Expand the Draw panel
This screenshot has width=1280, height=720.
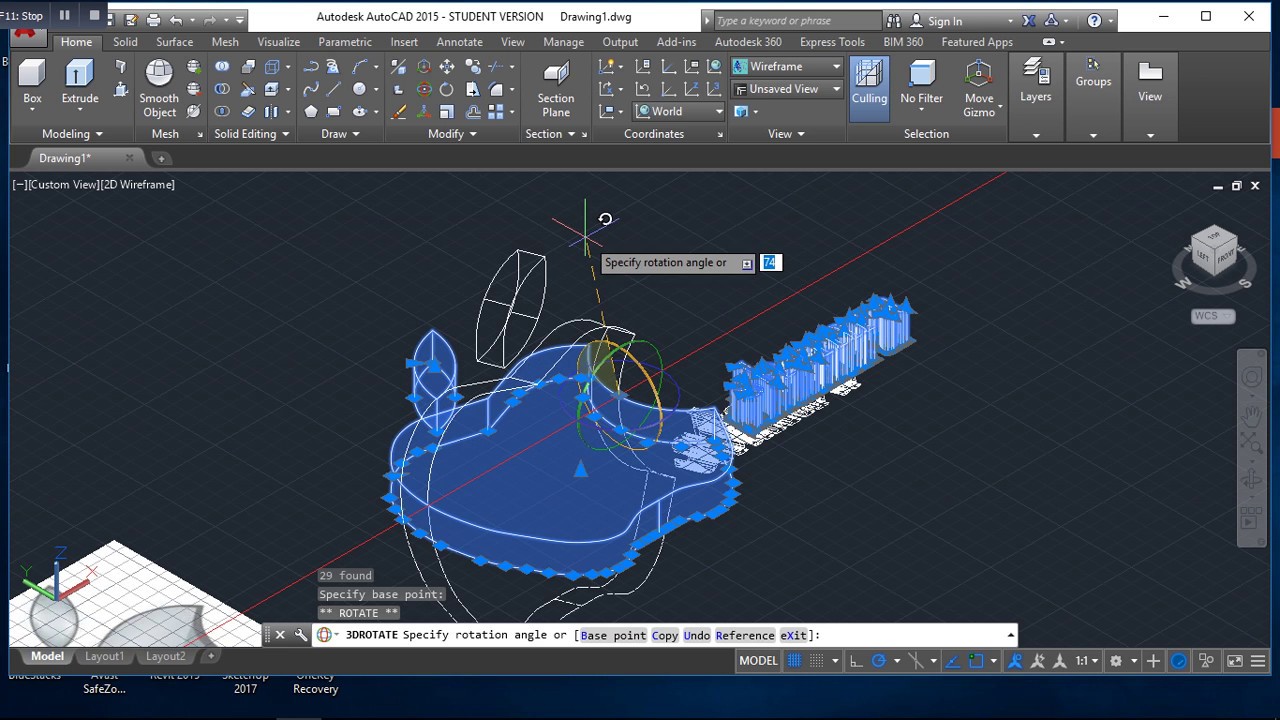point(340,134)
